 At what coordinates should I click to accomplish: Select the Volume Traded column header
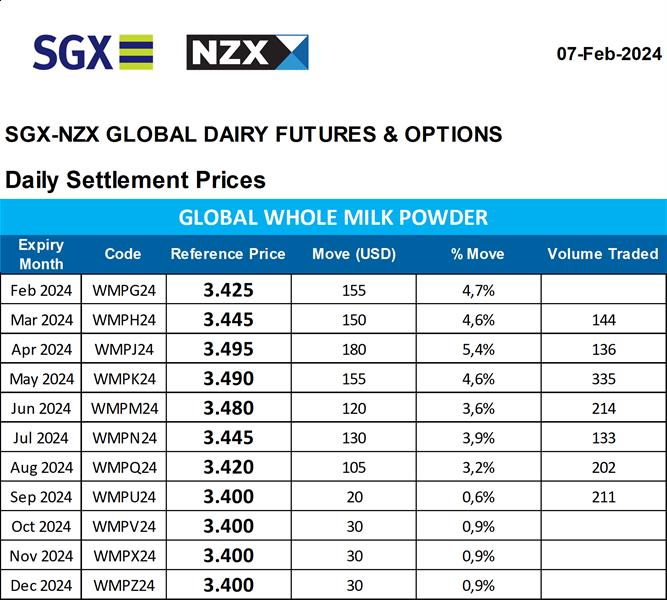tap(603, 254)
